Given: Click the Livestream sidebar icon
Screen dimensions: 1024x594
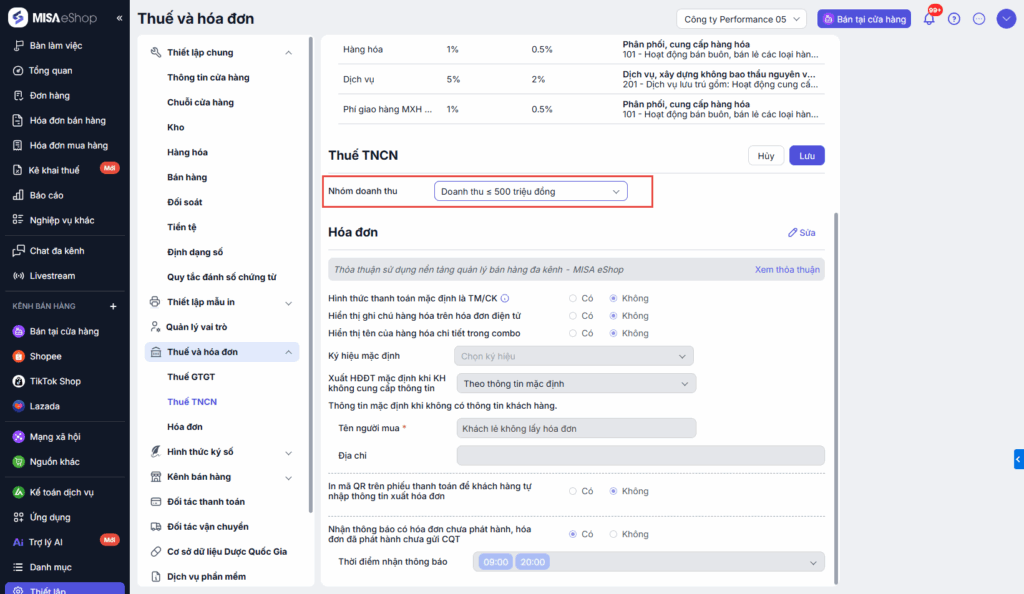Looking at the screenshot, I should (19, 276).
